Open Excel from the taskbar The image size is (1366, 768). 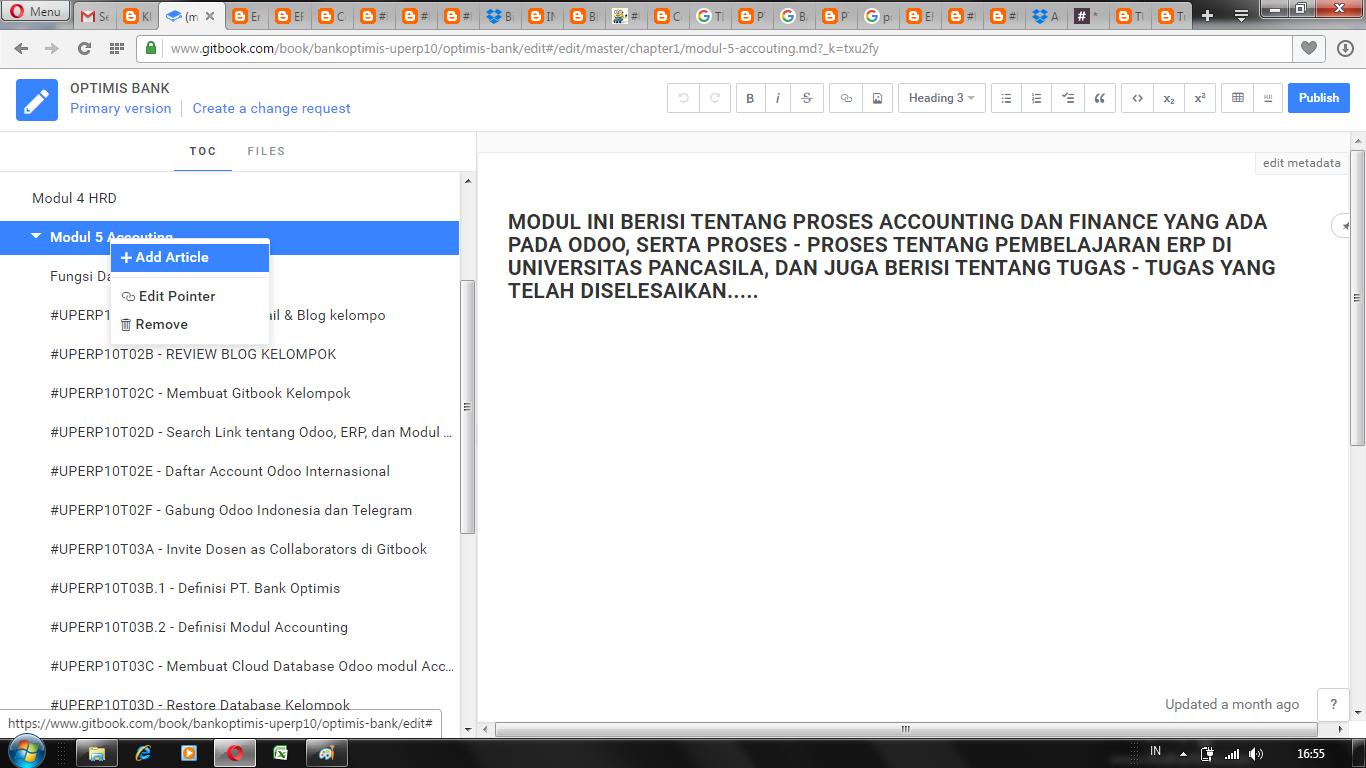pos(281,753)
